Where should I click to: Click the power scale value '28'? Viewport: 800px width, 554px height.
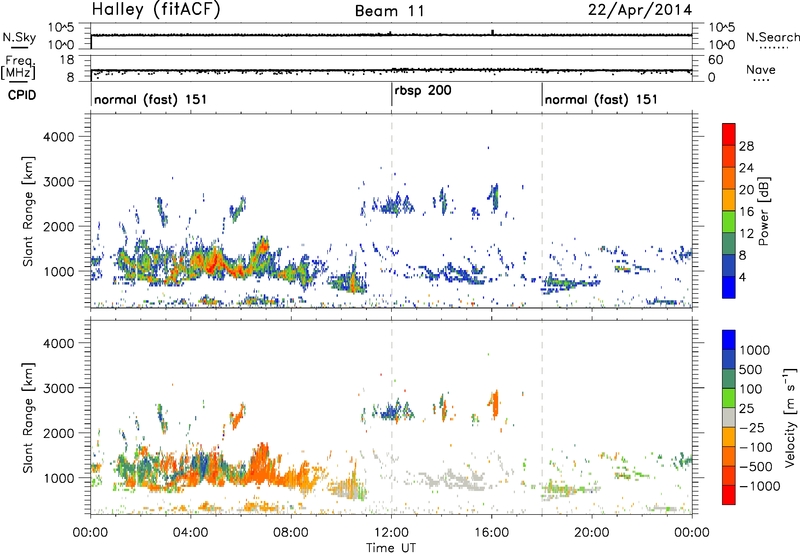(x=746, y=146)
